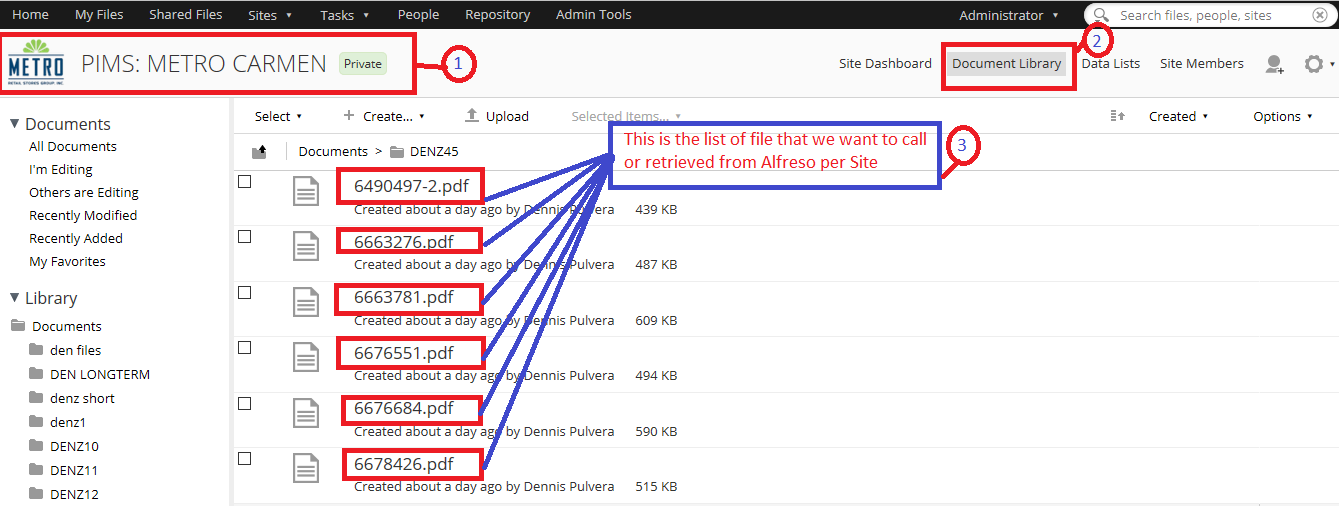Open the site configuration gear icon
Image resolution: width=1339 pixels, height=506 pixels.
(x=1314, y=64)
